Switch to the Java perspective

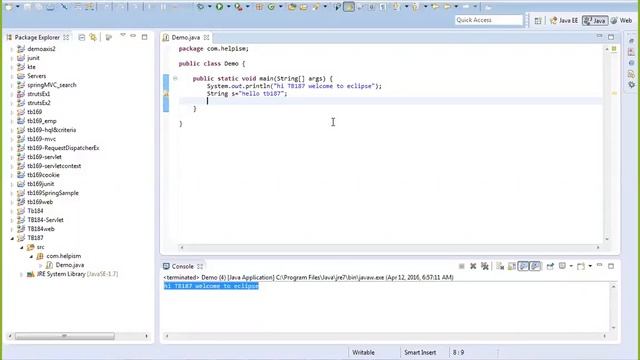(595, 20)
